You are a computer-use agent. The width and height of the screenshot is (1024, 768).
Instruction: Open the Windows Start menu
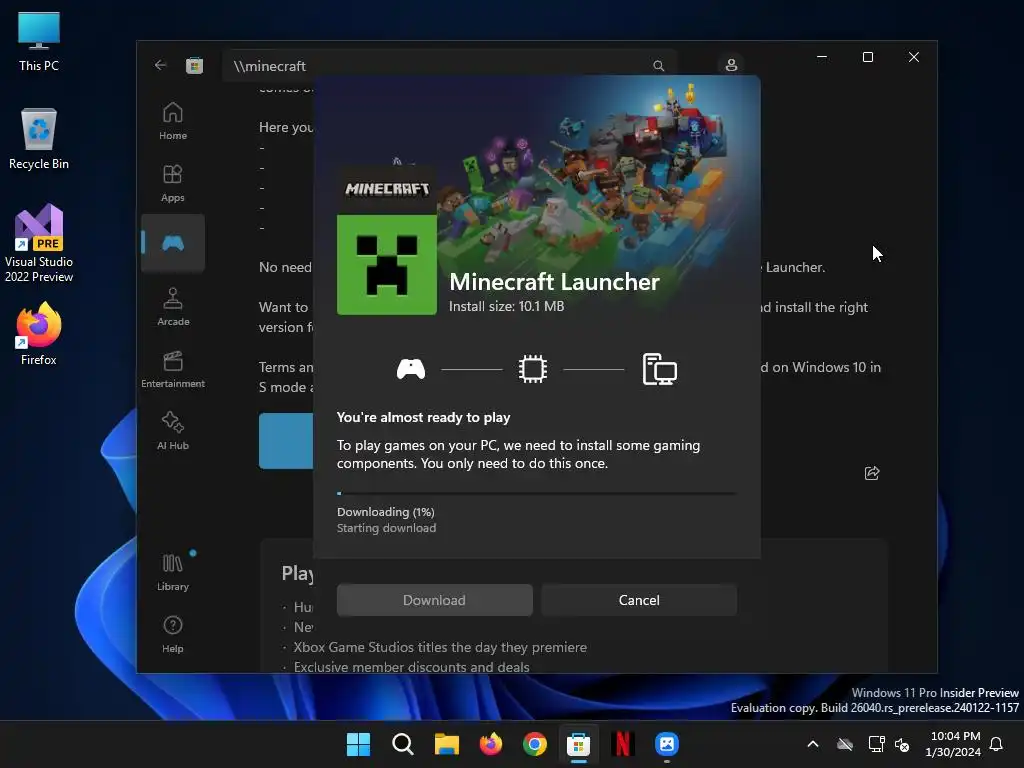tap(359, 744)
